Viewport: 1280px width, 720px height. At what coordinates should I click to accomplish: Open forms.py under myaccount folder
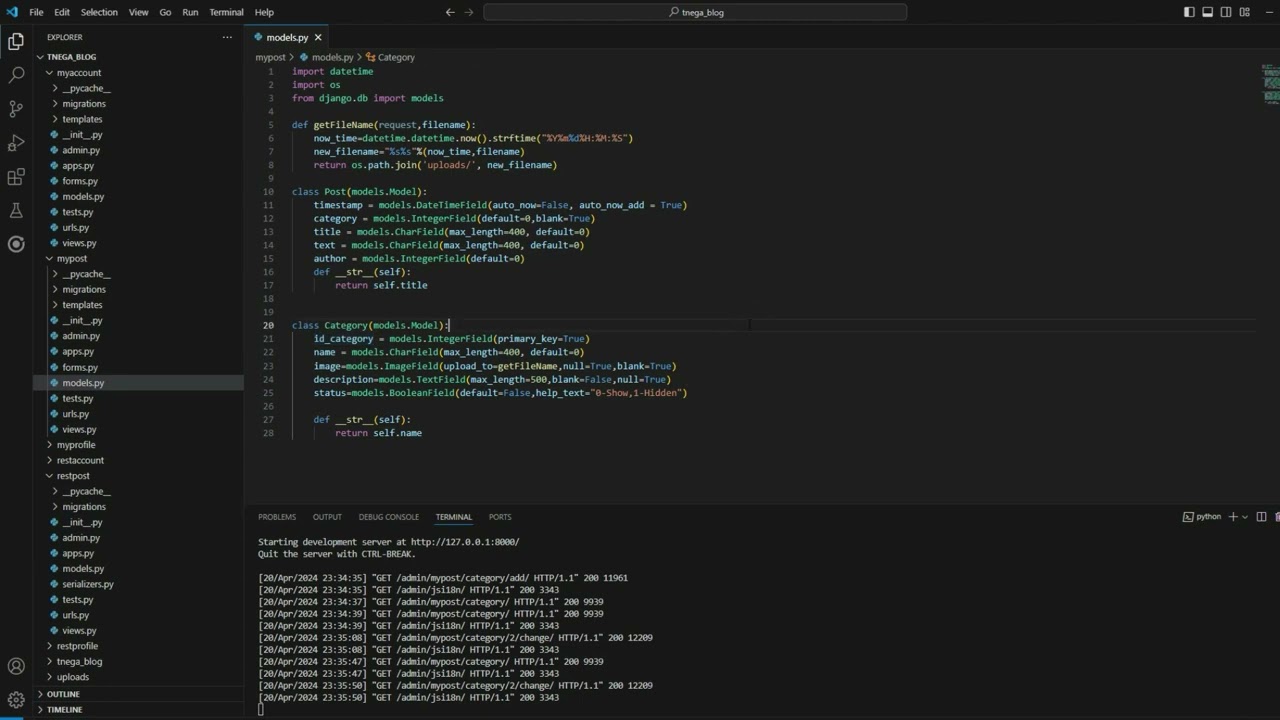(138, 181)
